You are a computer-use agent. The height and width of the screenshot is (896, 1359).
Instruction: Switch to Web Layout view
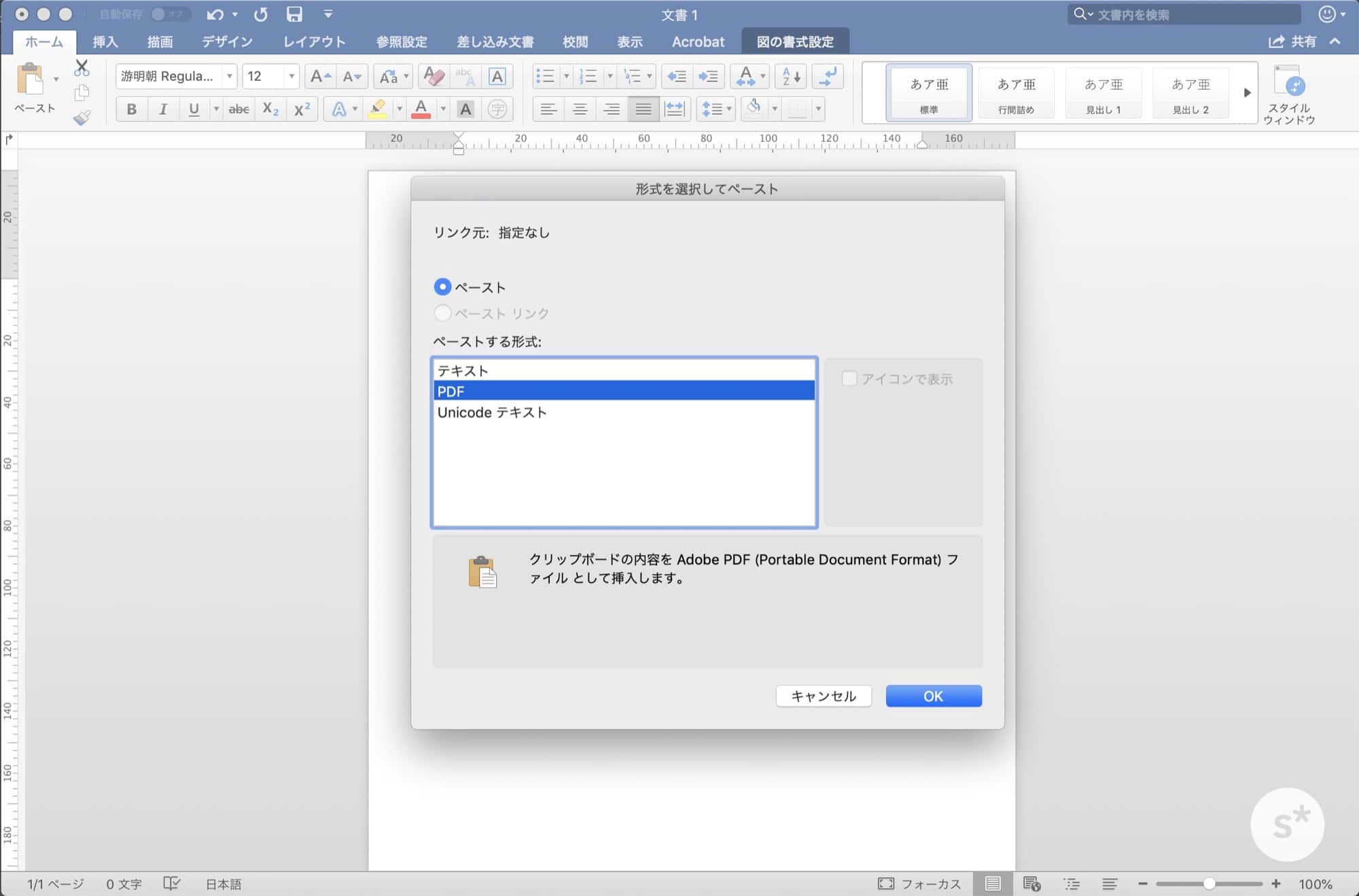[1031, 884]
